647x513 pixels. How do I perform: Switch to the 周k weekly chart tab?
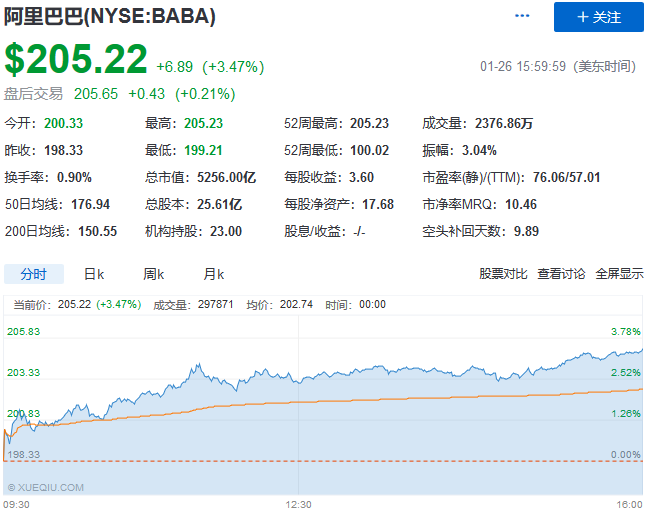(x=153, y=274)
